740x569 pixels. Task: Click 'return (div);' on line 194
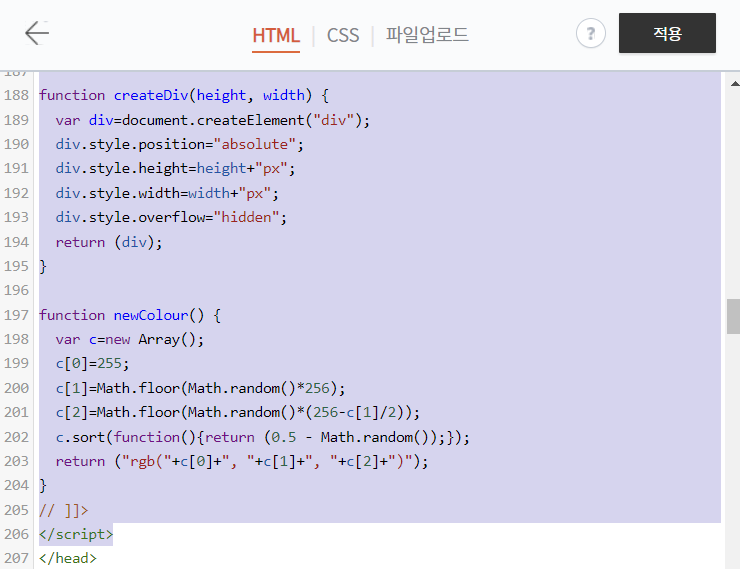coord(109,243)
